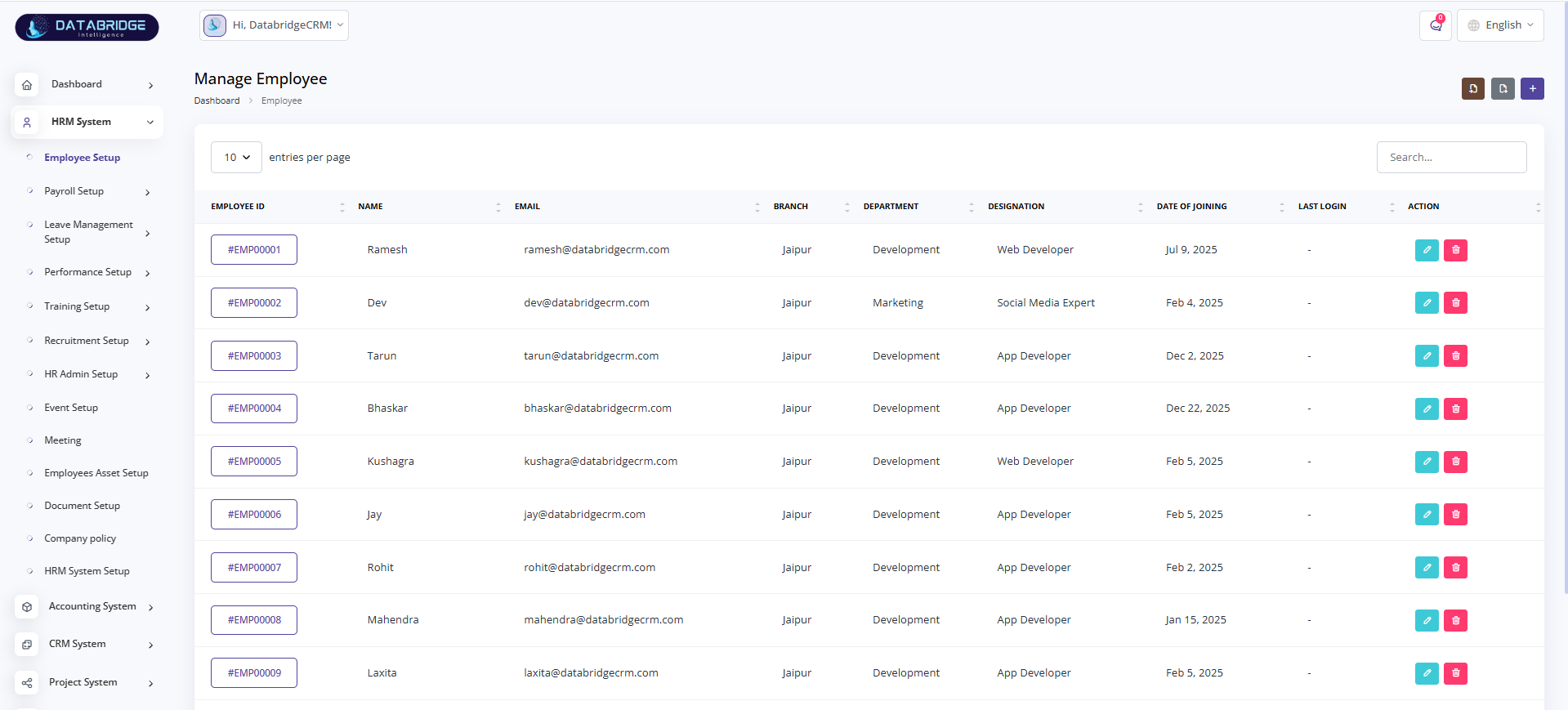
Task: Delete employee Jay with trash icon
Action: point(1456,515)
